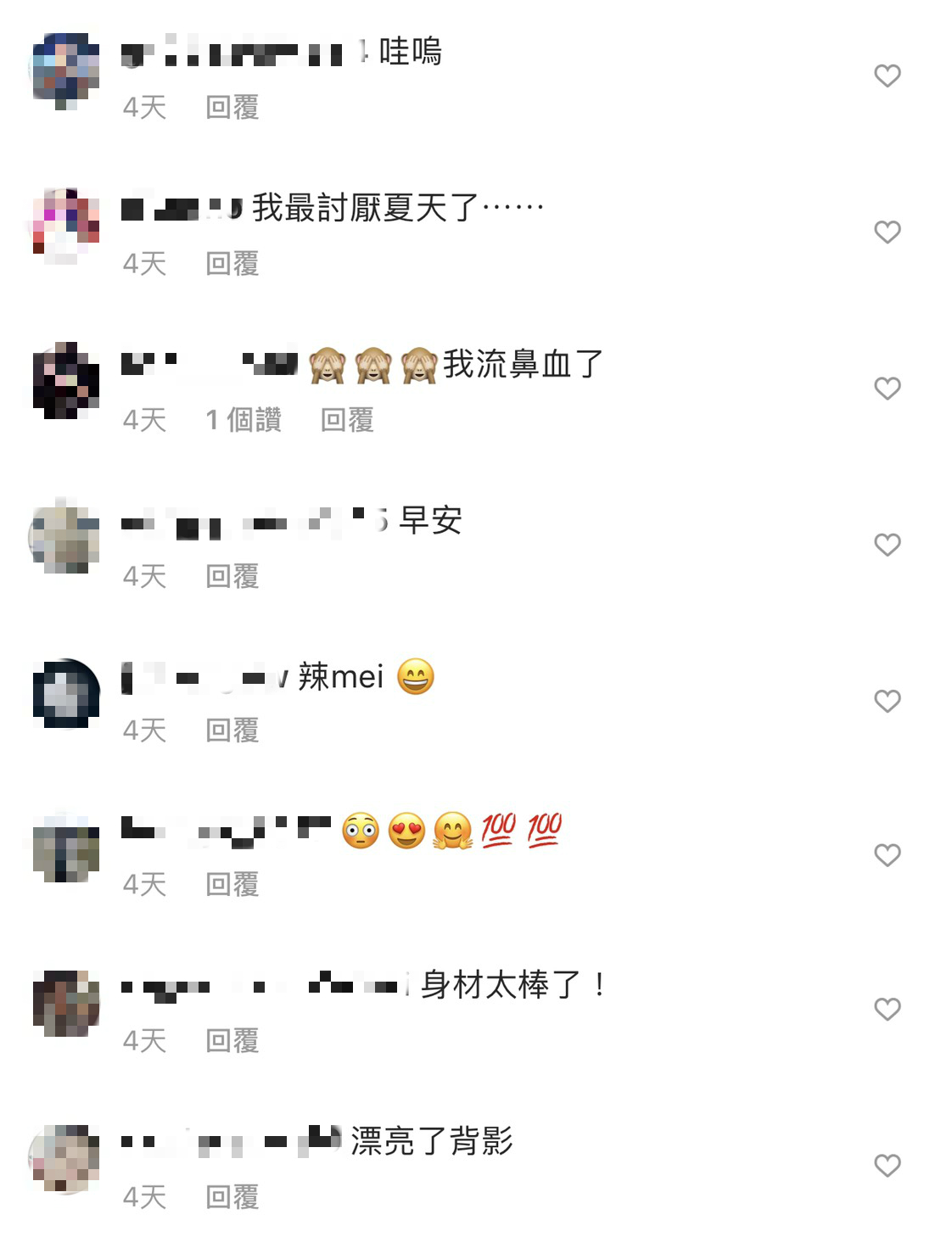This screenshot has height=1237, width=952.
Task: Reply to the 早安 comment
Action: 232,577
